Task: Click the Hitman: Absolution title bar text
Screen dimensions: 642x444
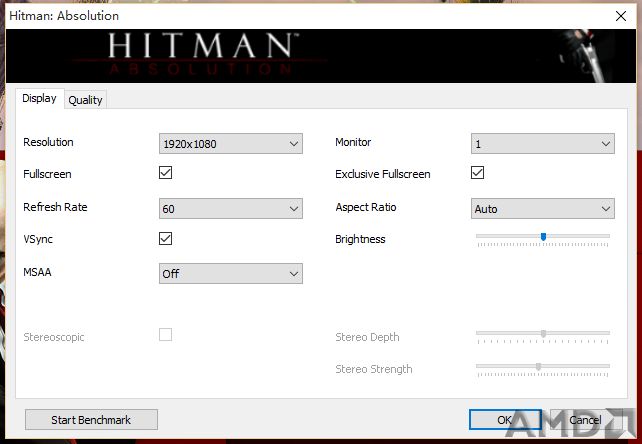Action: (x=64, y=16)
